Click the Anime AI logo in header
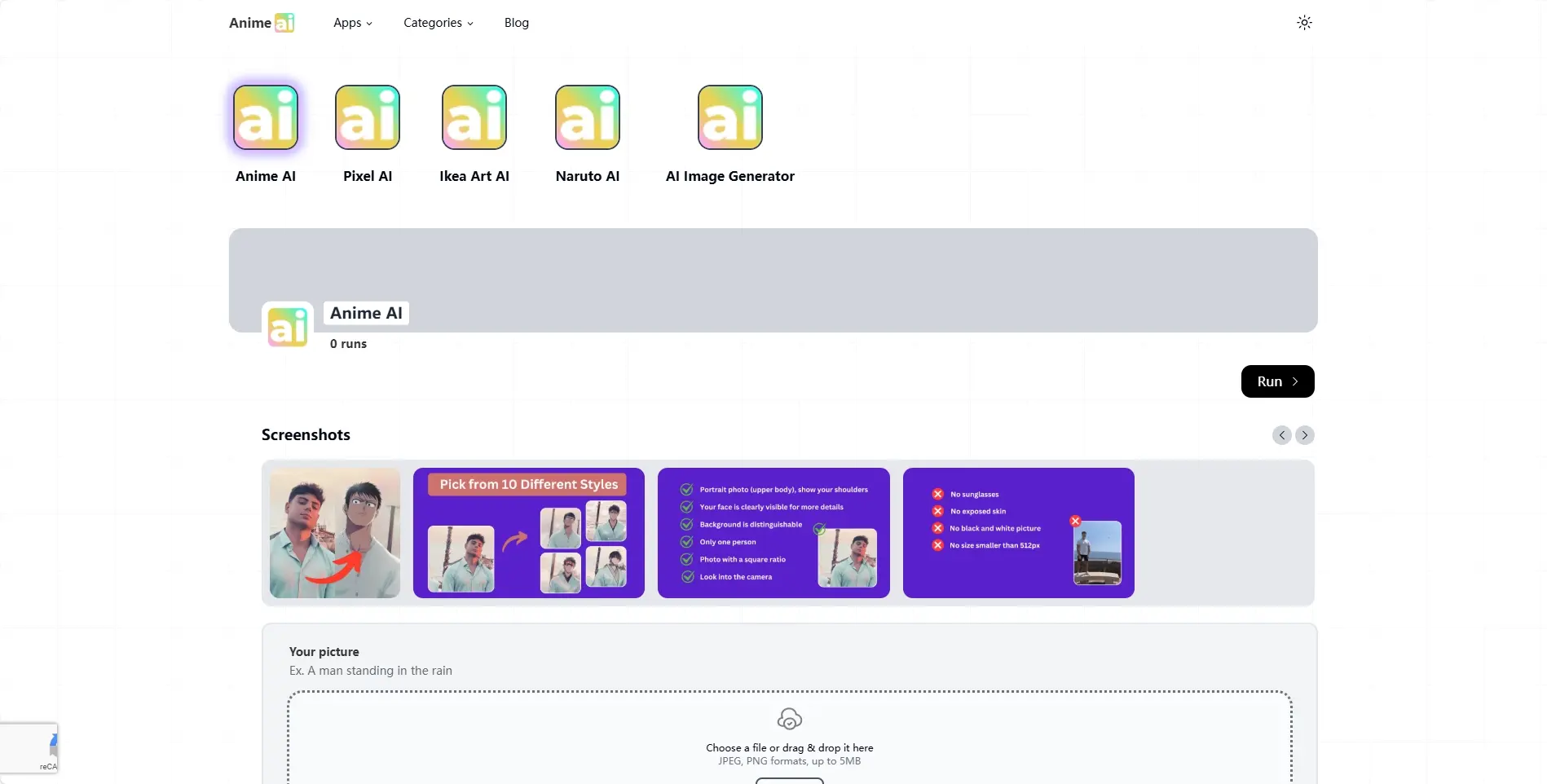 click(262, 23)
